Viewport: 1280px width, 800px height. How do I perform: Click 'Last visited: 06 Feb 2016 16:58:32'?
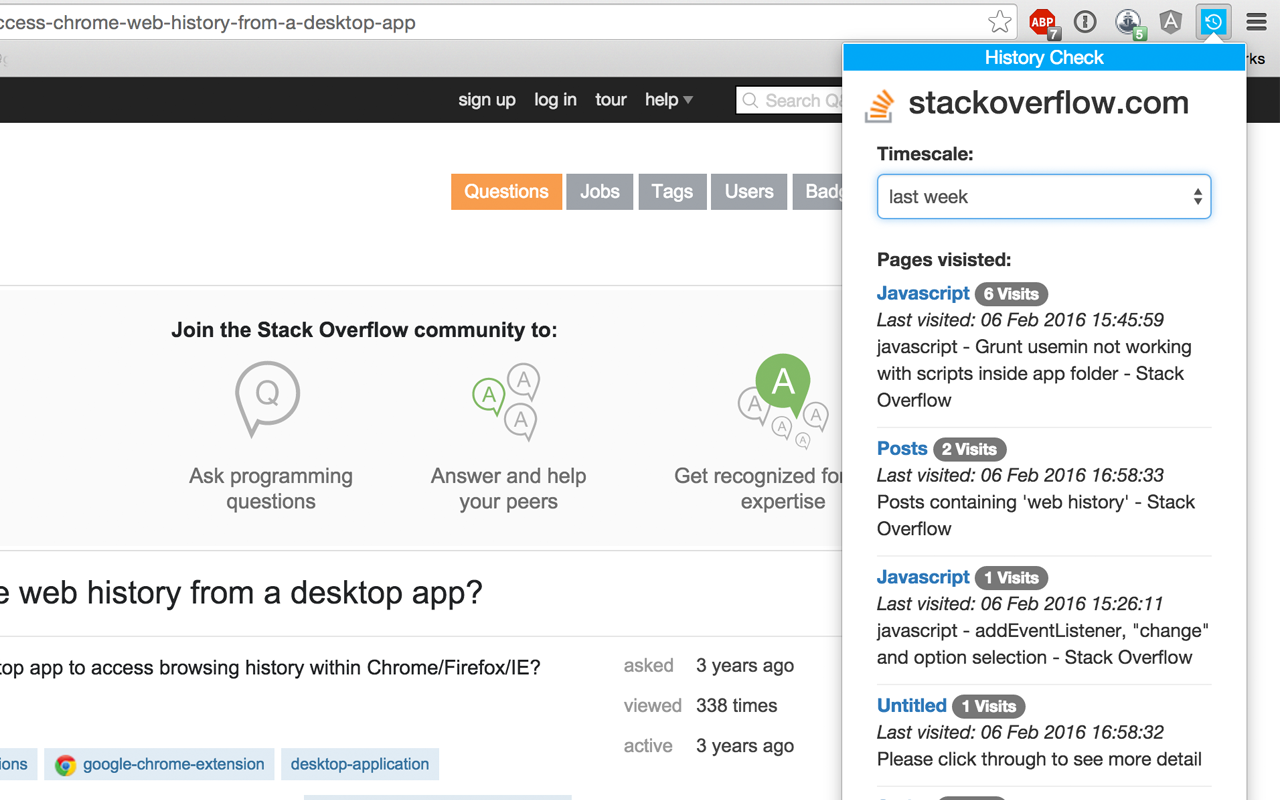pos(1020,732)
